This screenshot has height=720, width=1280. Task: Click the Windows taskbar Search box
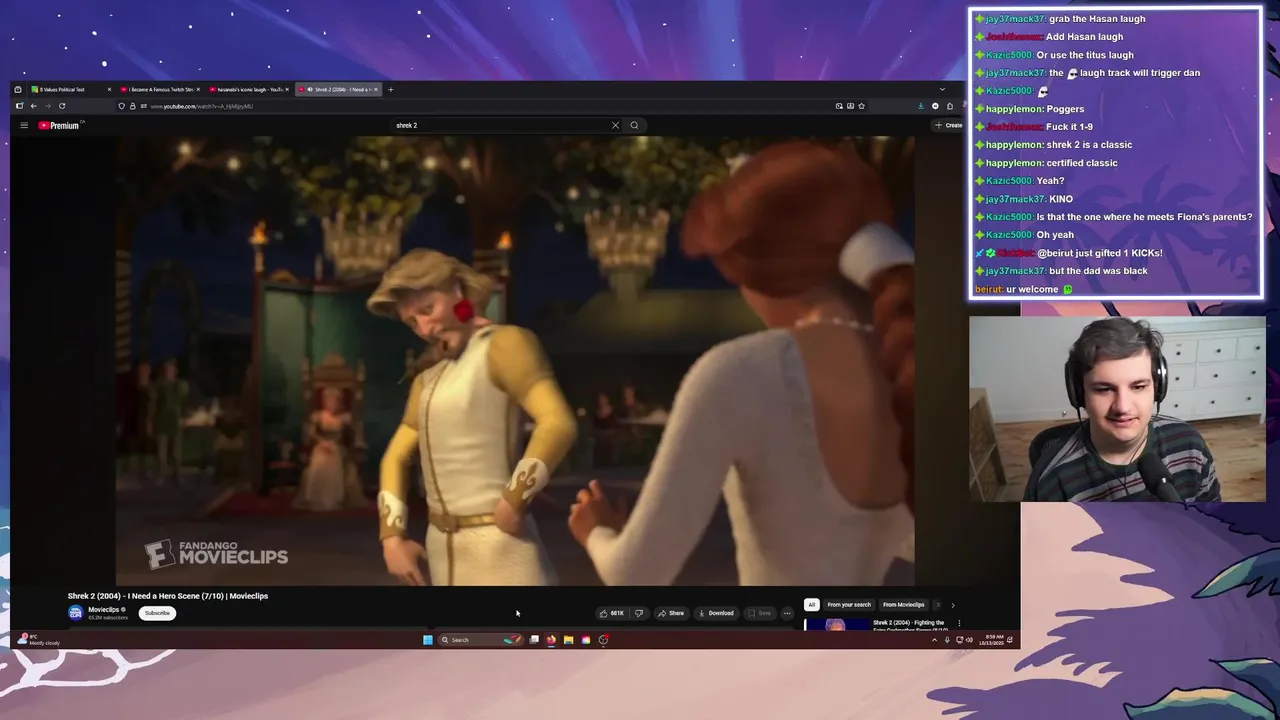click(480, 640)
